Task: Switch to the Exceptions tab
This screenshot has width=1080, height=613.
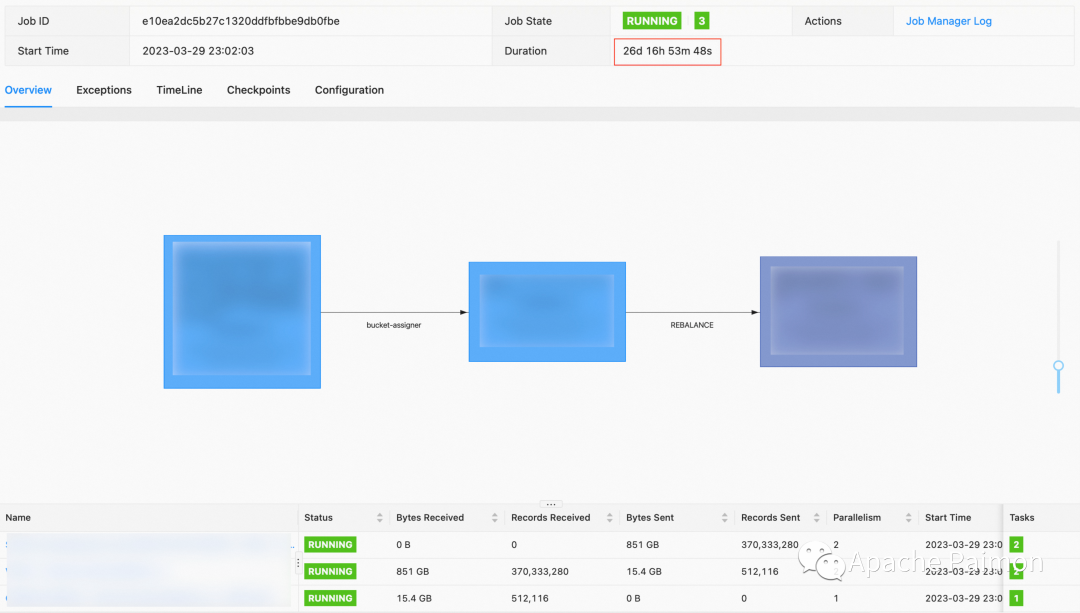Action: [104, 90]
